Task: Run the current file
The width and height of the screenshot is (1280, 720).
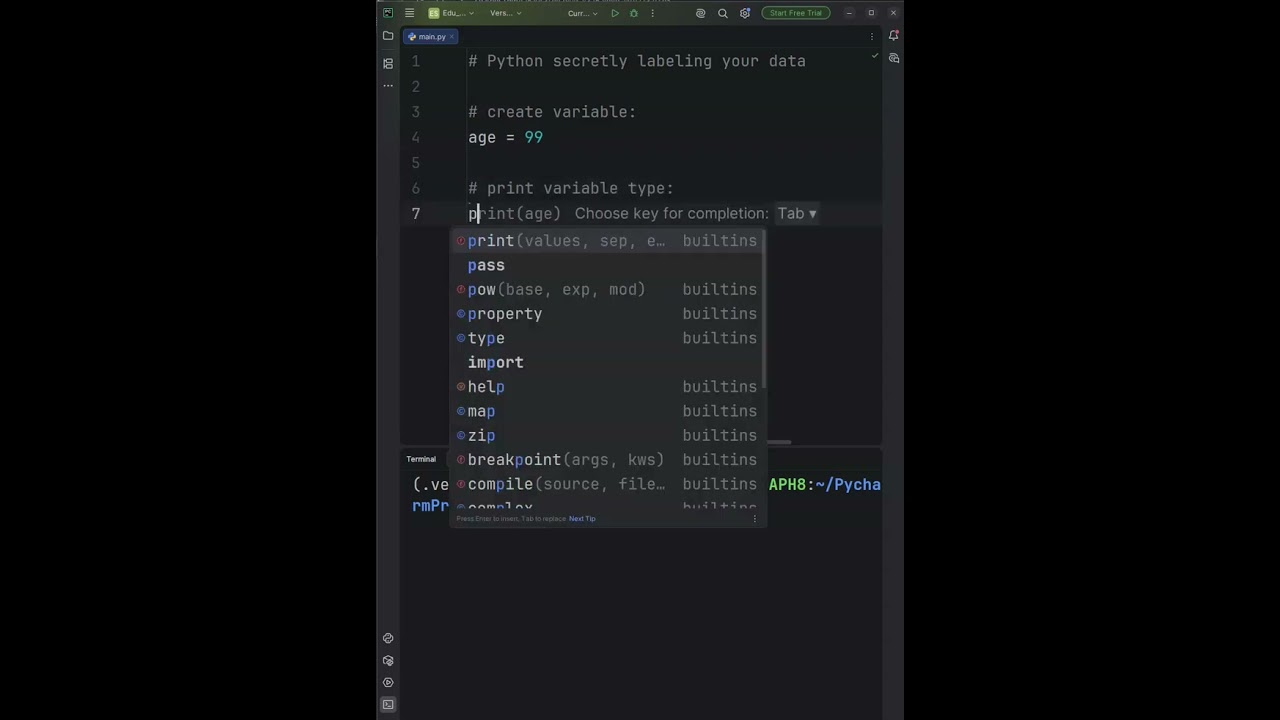Action: coord(615,13)
